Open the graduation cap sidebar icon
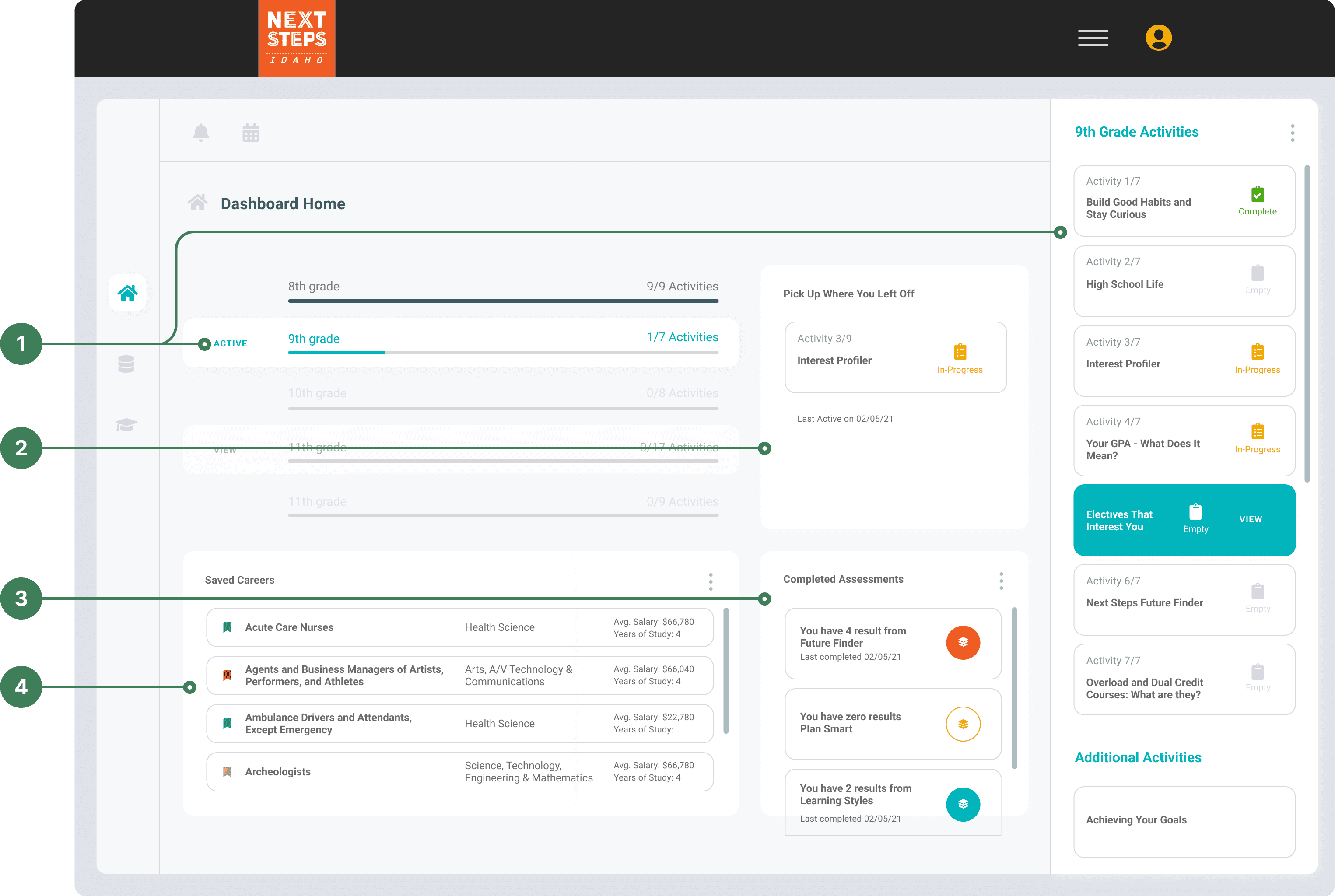 coord(126,424)
